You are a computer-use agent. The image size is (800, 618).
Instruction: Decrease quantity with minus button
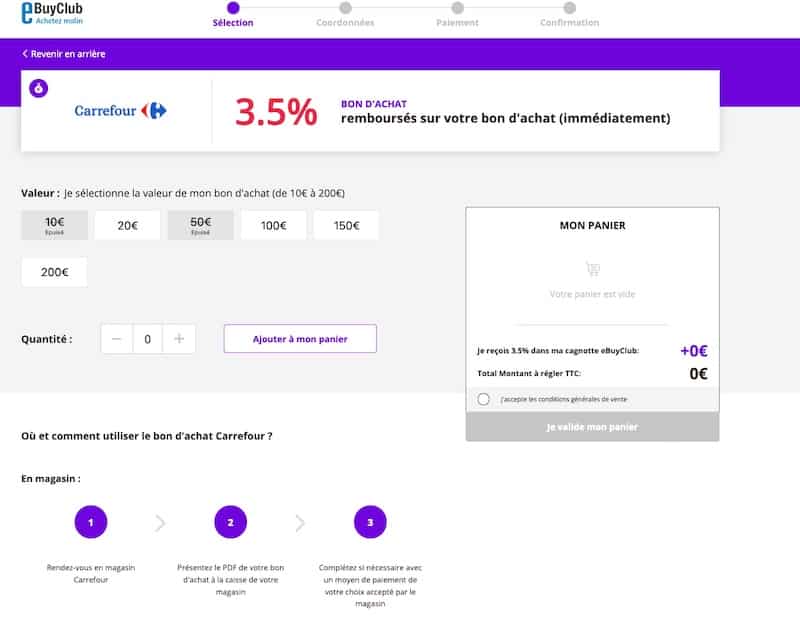[116, 339]
